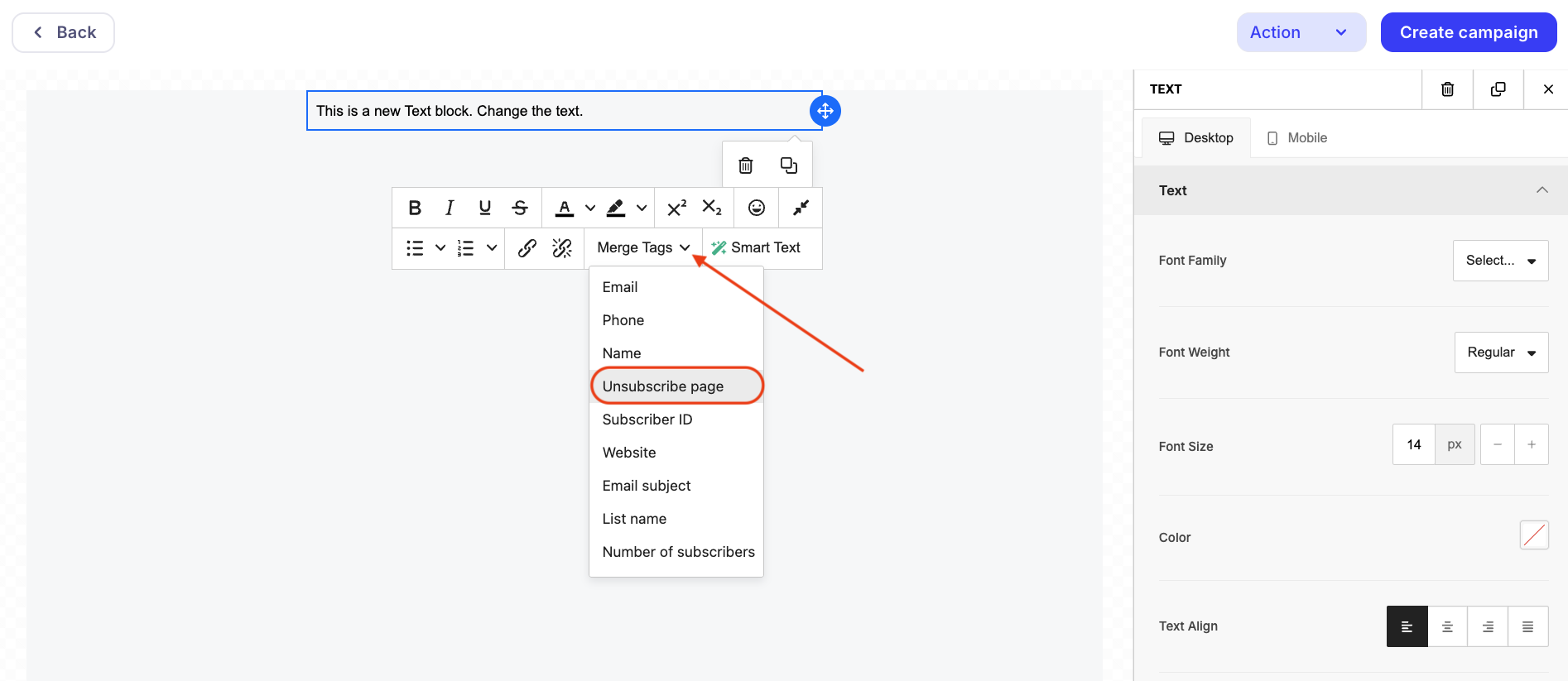The height and width of the screenshot is (681, 1568).
Task: Click the Create campaign button
Action: click(x=1468, y=32)
